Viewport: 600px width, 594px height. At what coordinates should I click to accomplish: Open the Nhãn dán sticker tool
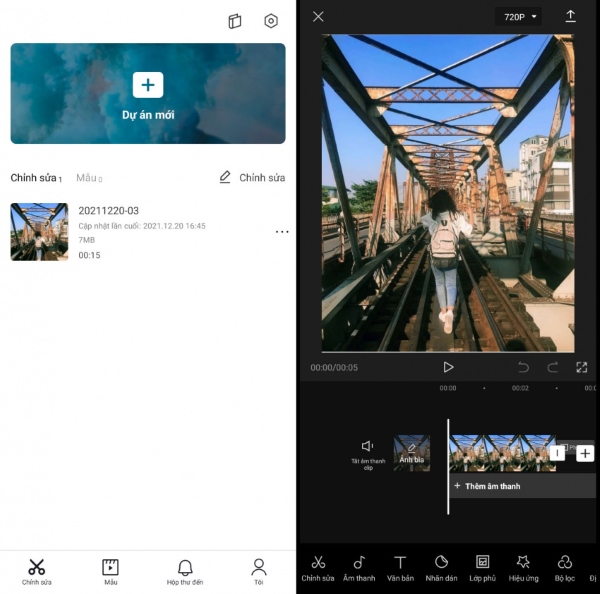click(441, 568)
